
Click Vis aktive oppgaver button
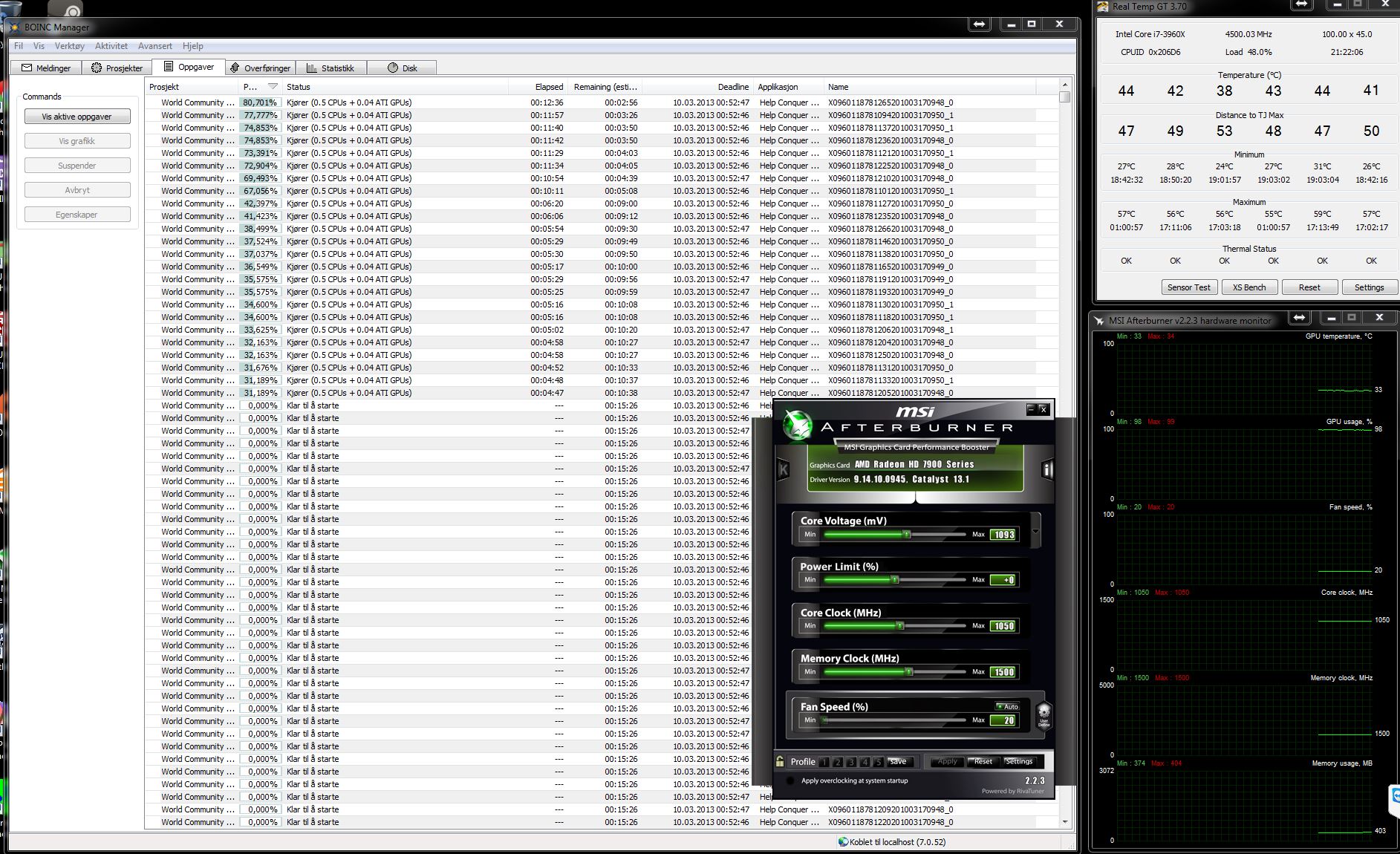point(77,117)
